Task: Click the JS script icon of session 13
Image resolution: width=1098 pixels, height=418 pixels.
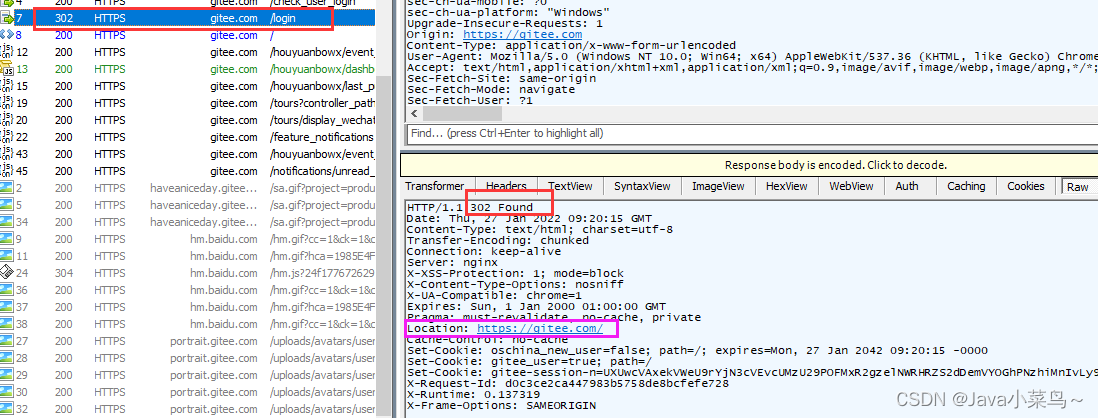Action: (x=7, y=69)
